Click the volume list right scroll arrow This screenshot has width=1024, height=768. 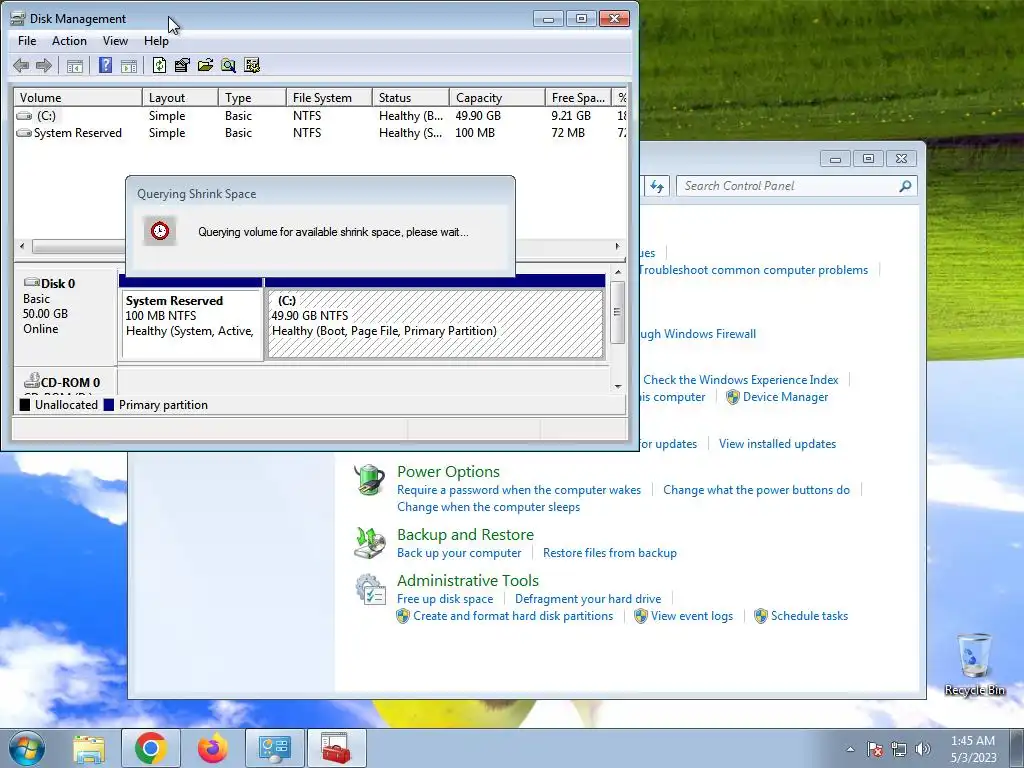coord(617,246)
